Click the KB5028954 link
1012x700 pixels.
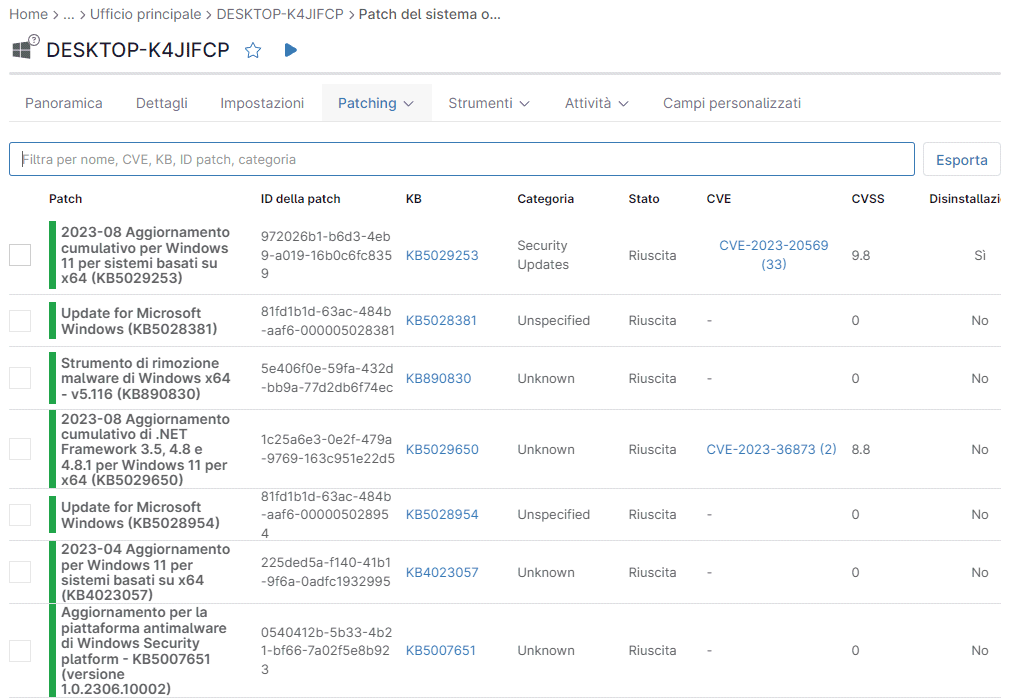pyautogui.click(x=442, y=515)
